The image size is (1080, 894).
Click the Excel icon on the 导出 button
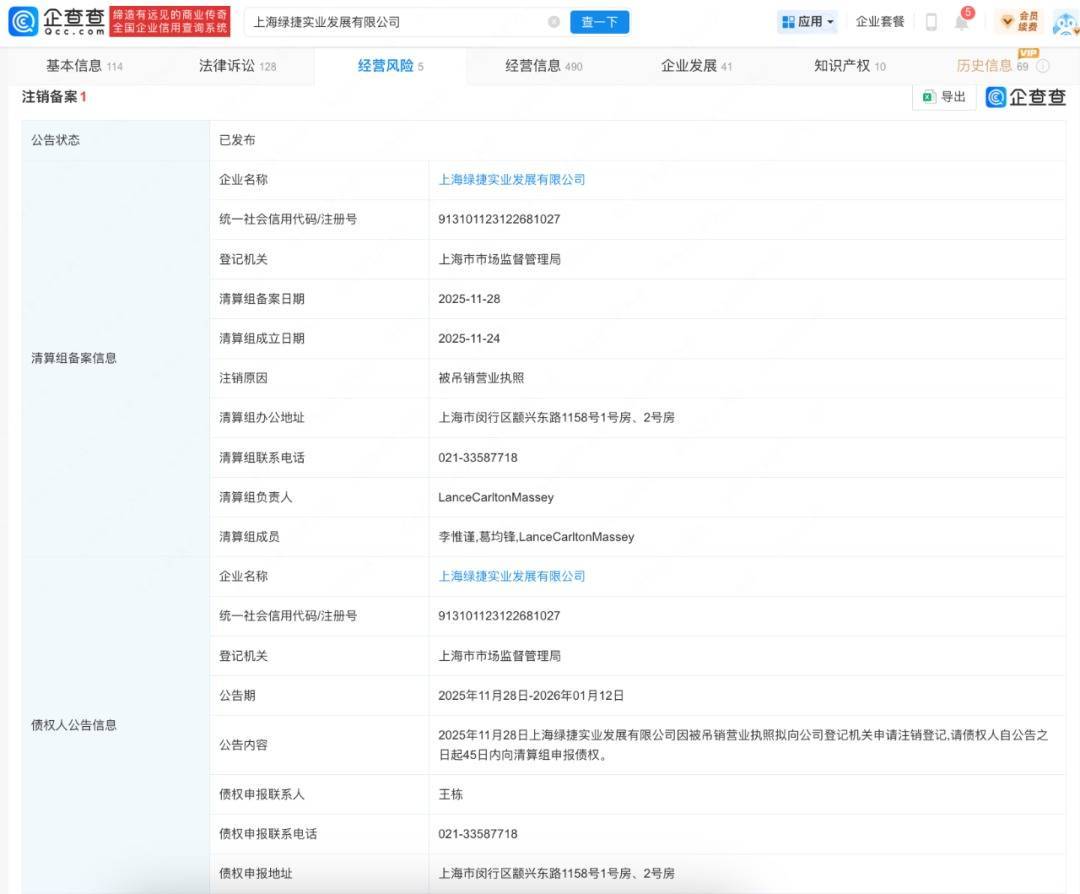[928, 96]
